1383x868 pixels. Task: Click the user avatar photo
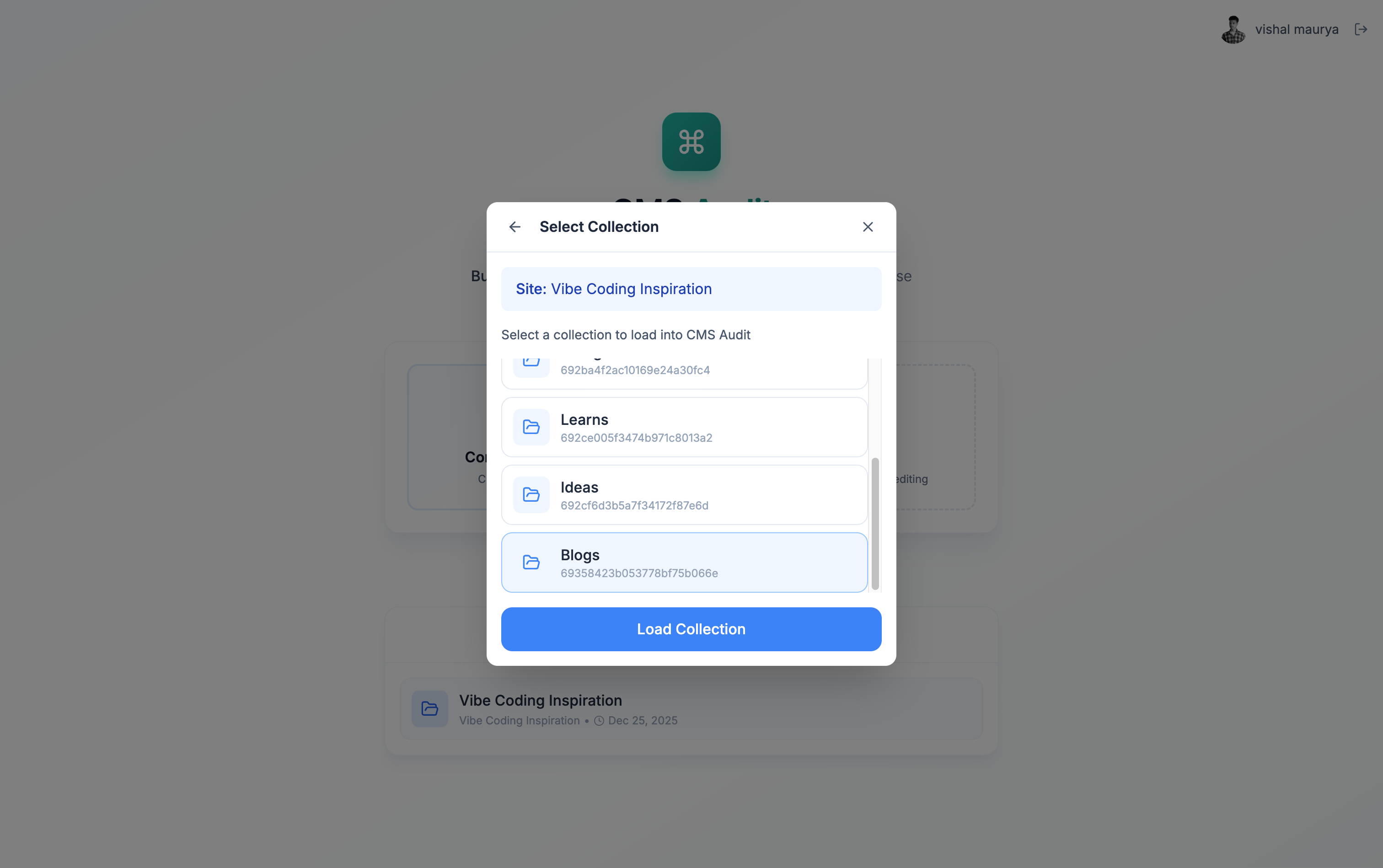coord(1232,29)
